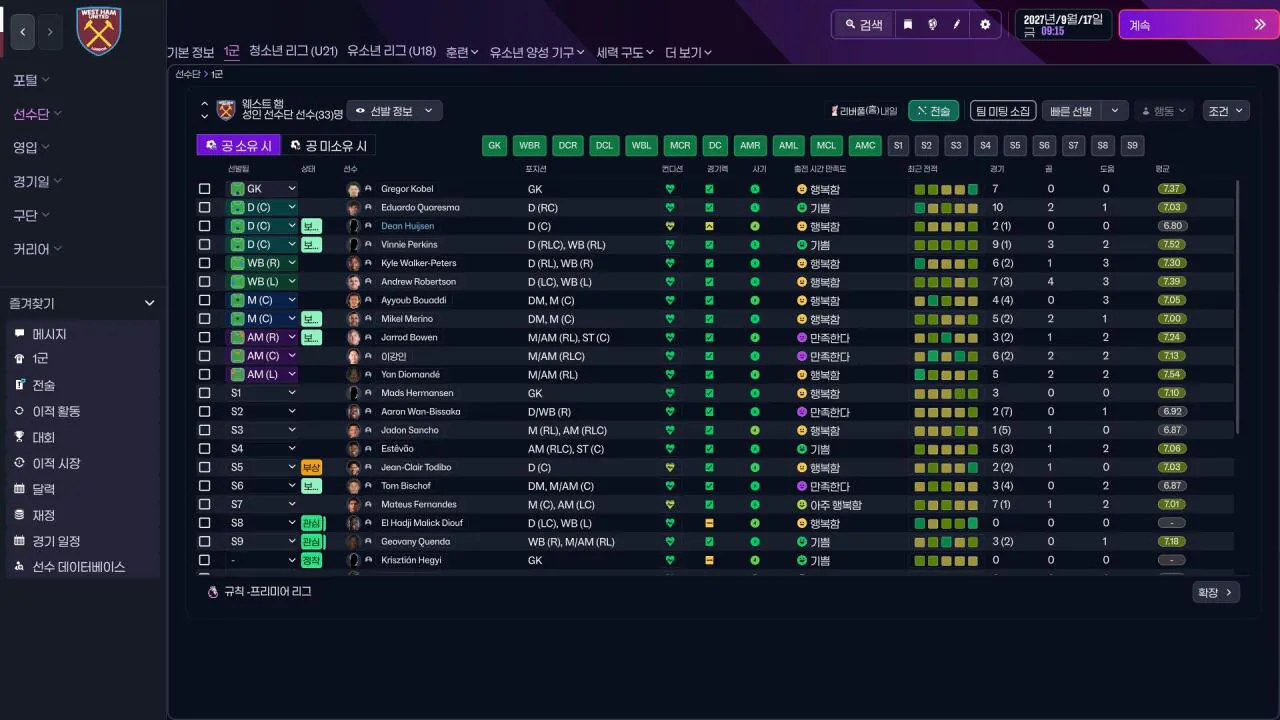
Task: Open the globe icon in the top bar
Action: point(933,25)
